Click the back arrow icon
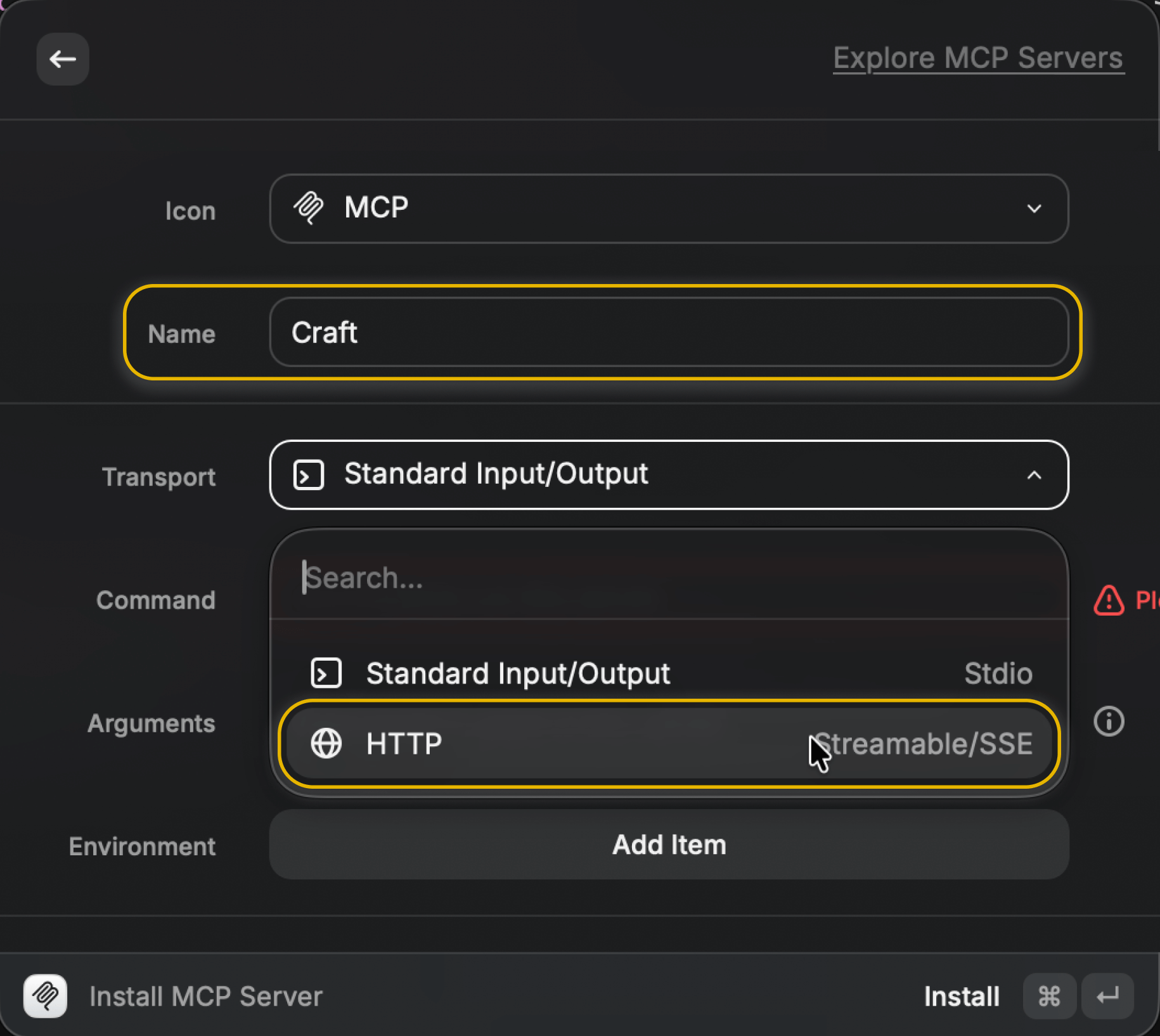This screenshot has width=1160, height=1036. pyautogui.click(x=62, y=59)
